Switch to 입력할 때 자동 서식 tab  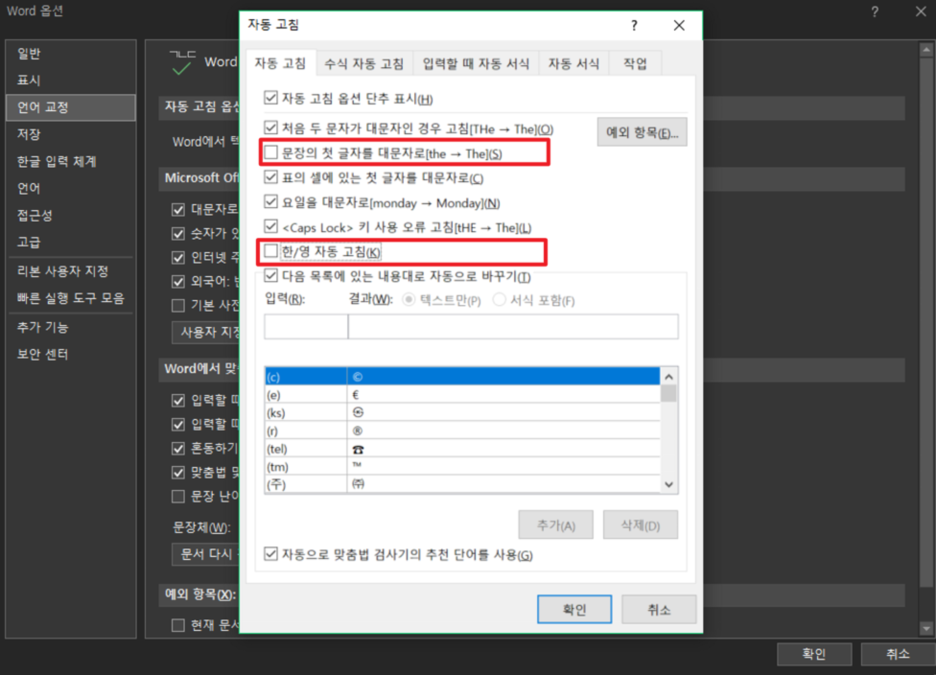[476, 64]
